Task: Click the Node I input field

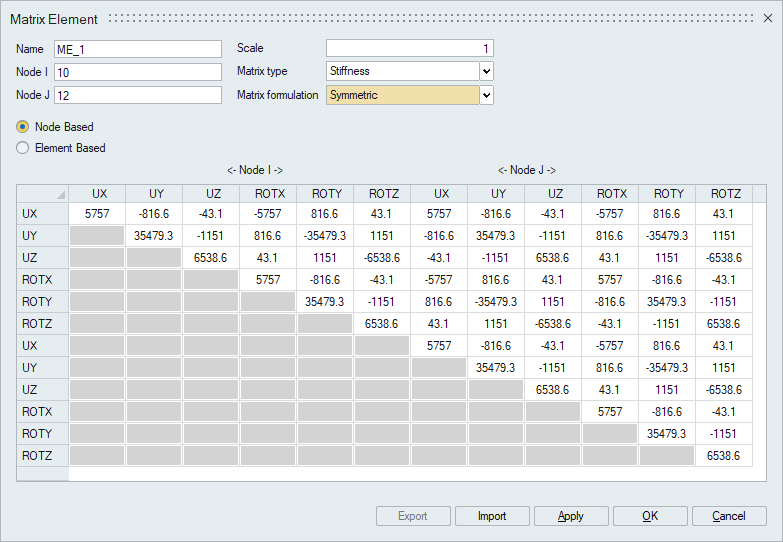Action: point(137,72)
